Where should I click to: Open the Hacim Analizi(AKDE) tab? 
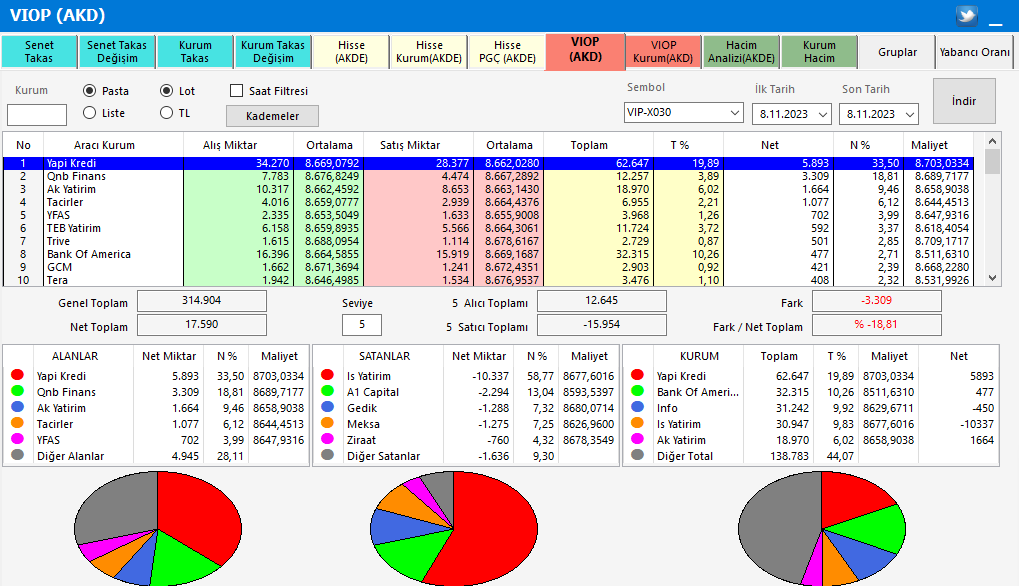(742, 52)
